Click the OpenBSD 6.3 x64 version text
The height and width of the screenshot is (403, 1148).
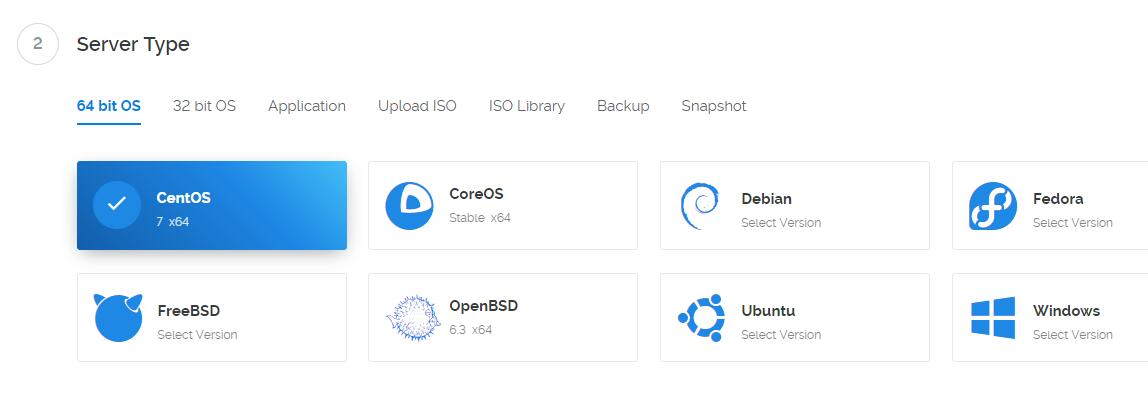[x=471, y=330]
